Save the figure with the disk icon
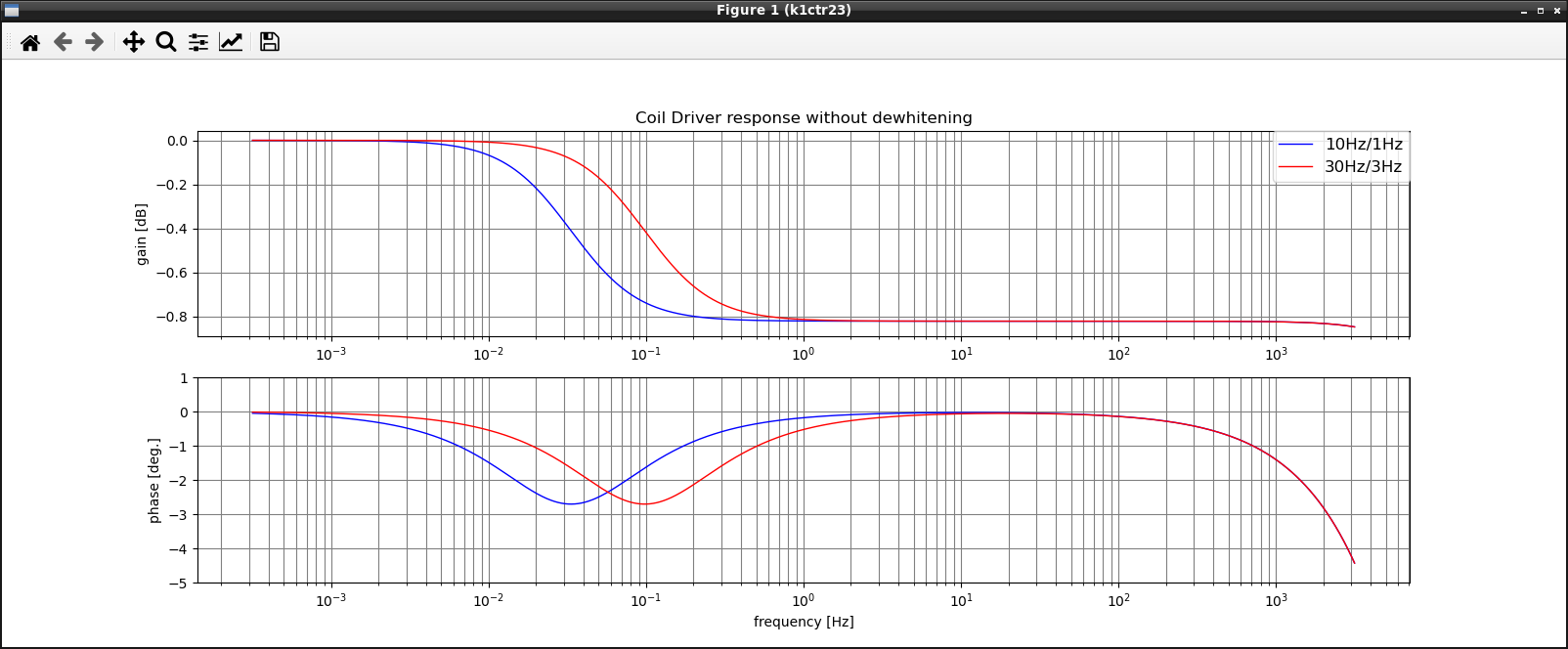Screen dimensions: 1568x649 click(270, 42)
